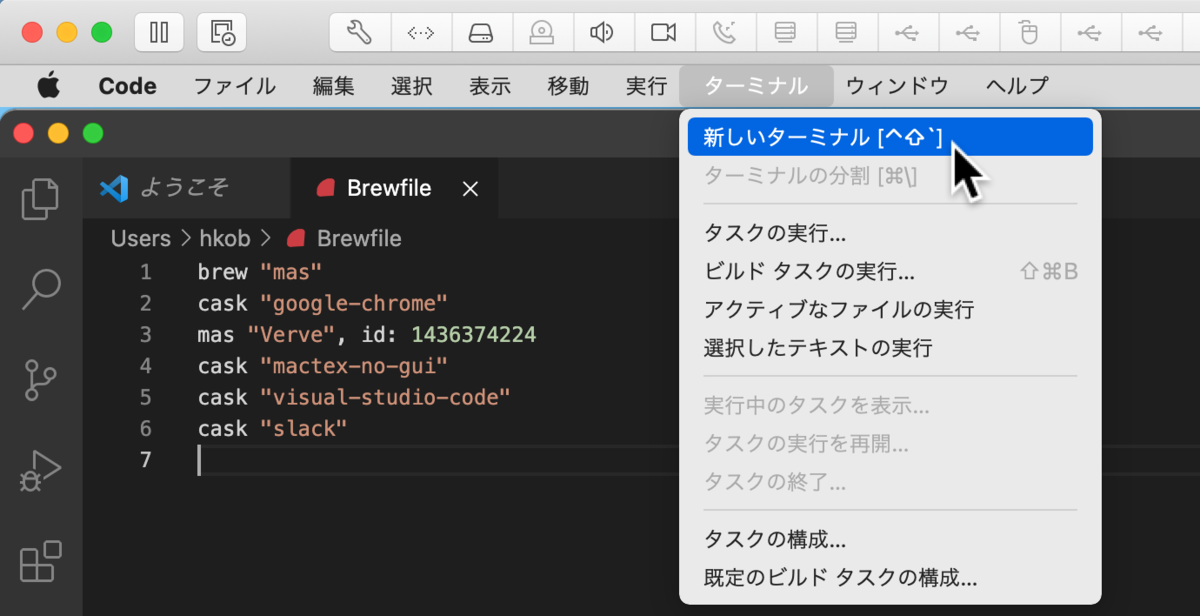Click the "slack" string on line 6
This screenshot has height=616, width=1200.
[x=303, y=428]
